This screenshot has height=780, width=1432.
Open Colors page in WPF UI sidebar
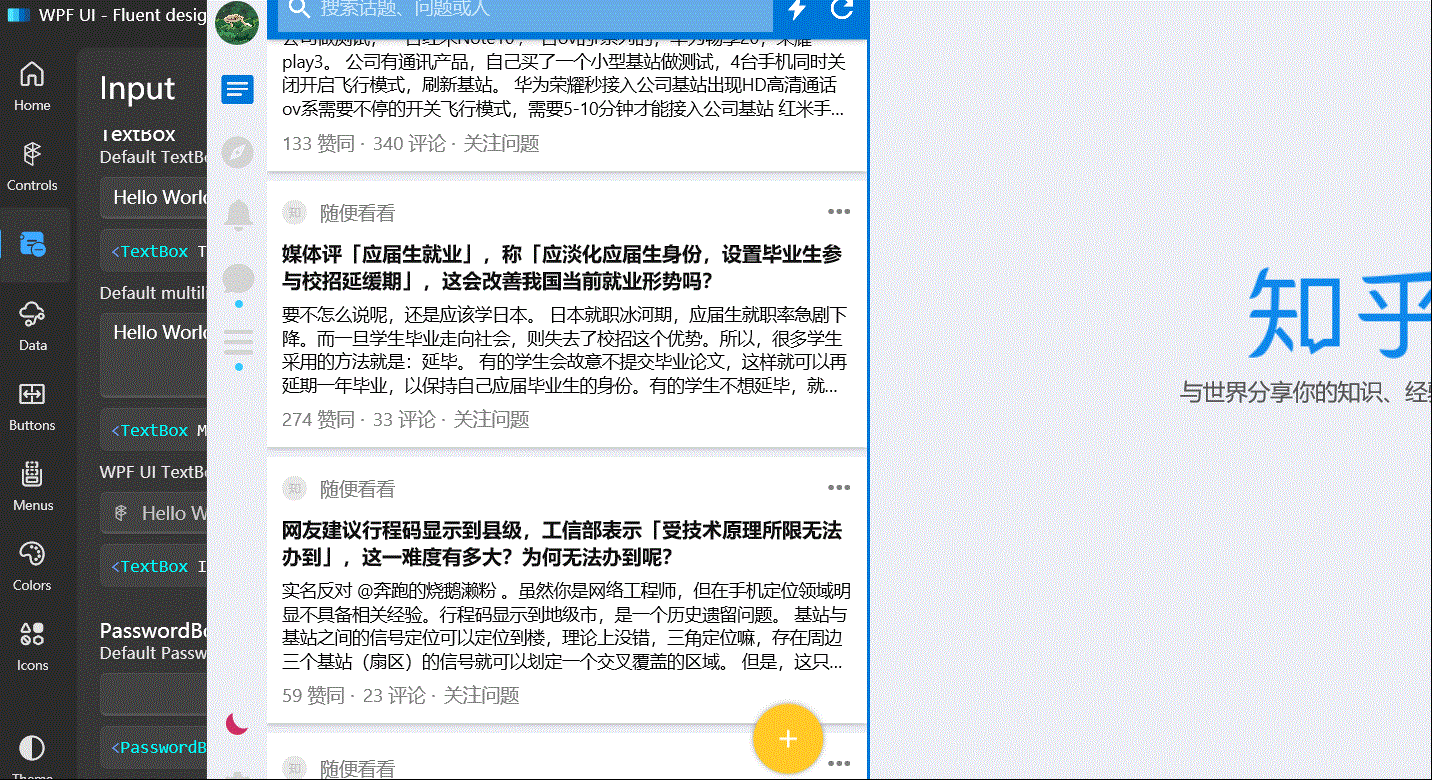pyautogui.click(x=32, y=565)
